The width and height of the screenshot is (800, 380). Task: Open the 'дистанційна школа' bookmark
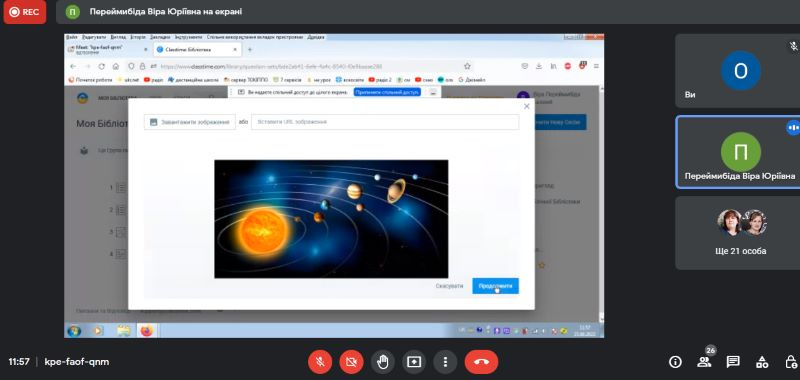194,80
